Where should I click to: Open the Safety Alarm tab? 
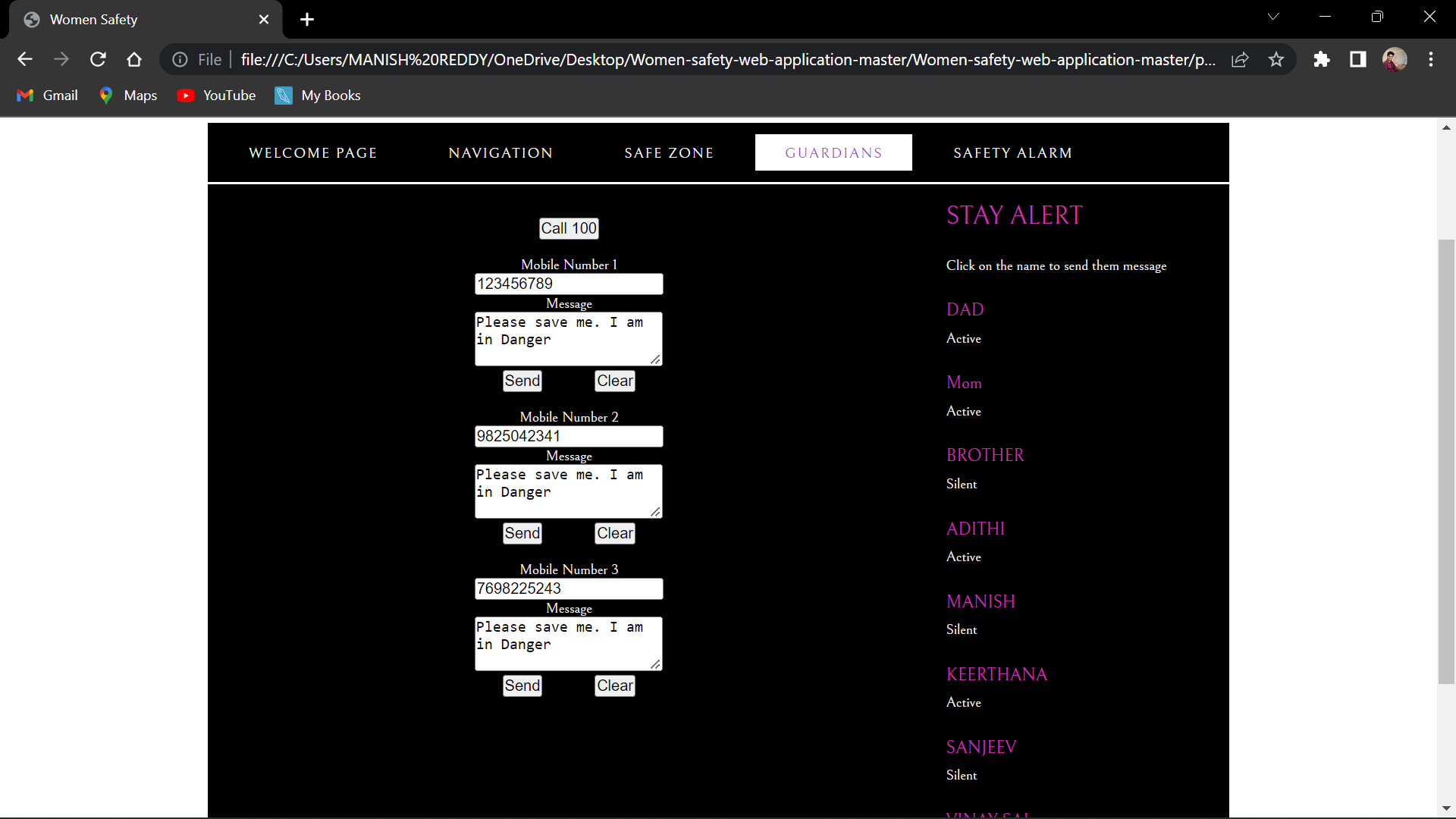1012,152
